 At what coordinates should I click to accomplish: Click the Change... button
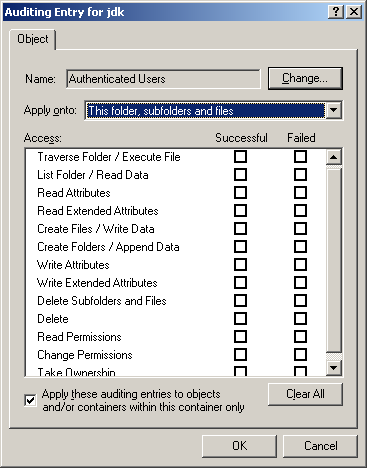[305, 78]
